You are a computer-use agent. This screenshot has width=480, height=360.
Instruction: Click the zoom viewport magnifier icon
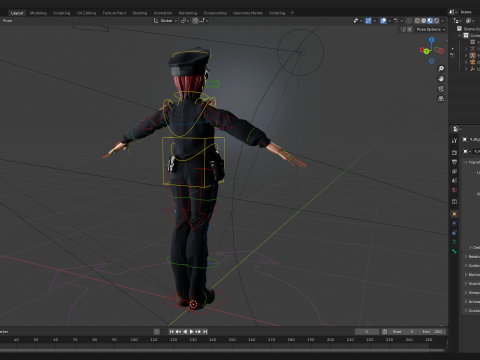441,69
